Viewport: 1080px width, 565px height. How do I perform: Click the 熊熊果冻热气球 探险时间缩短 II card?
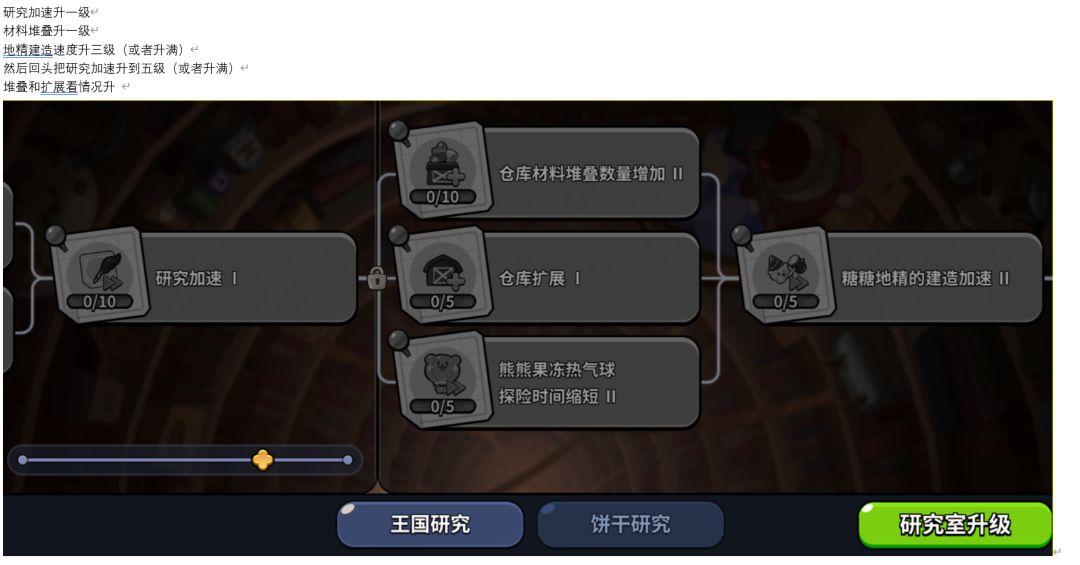coord(548,382)
